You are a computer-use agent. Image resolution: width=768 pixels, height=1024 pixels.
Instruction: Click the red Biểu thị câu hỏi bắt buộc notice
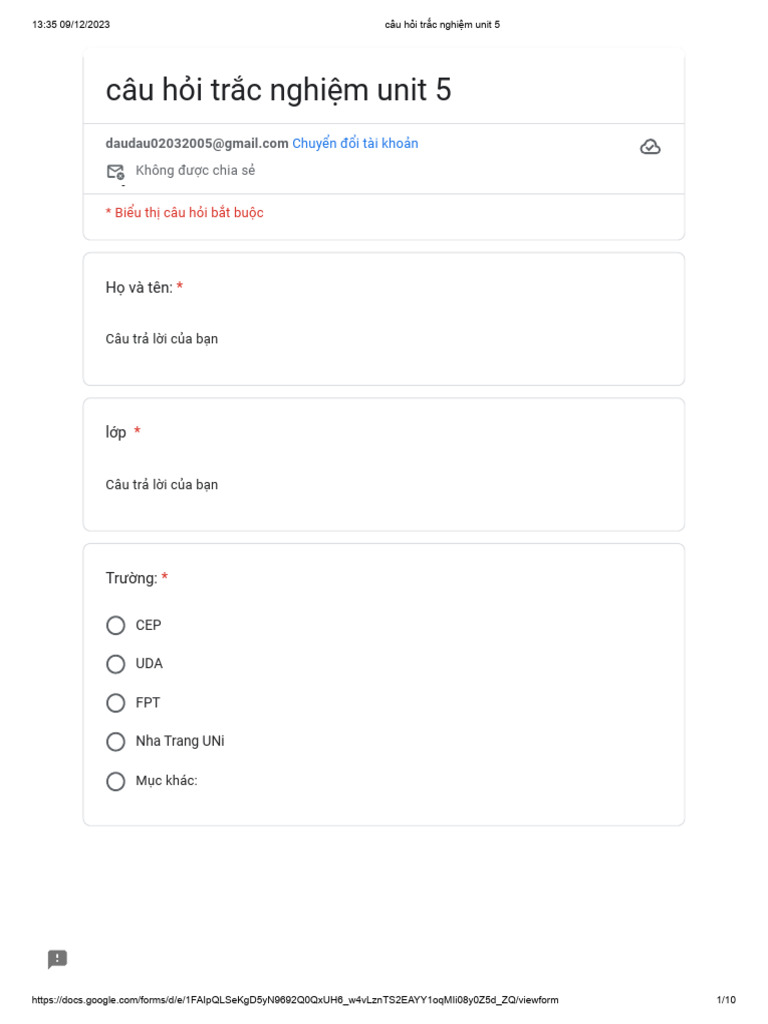pyautogui.click(x=184, y=213)
